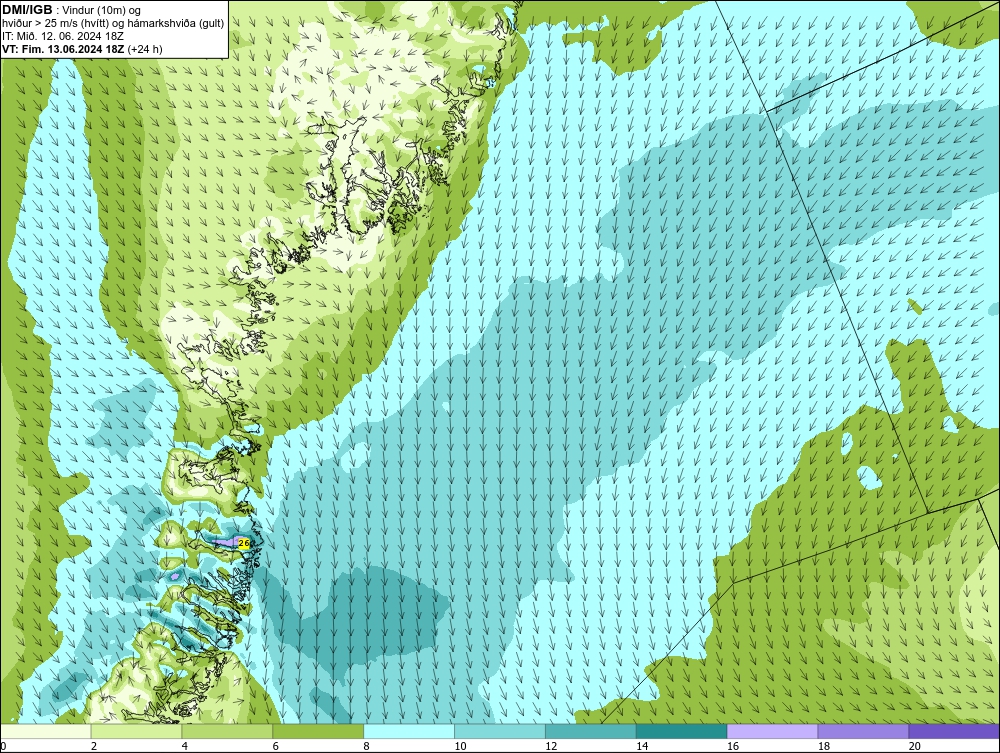Viewport: 1000px width, 753px height.
Task: Click the scale label '18'
Action: click(x=824, y=746)
